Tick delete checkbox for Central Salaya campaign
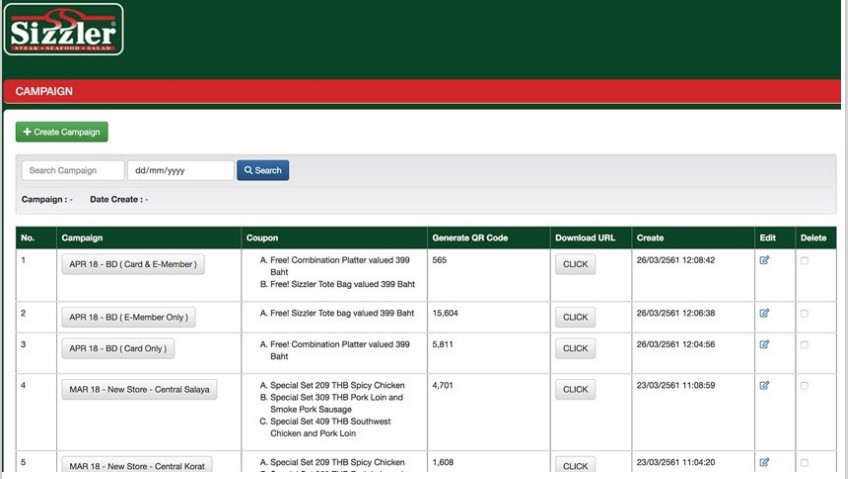This screenshot has height=479, width=848. point(804,386)
